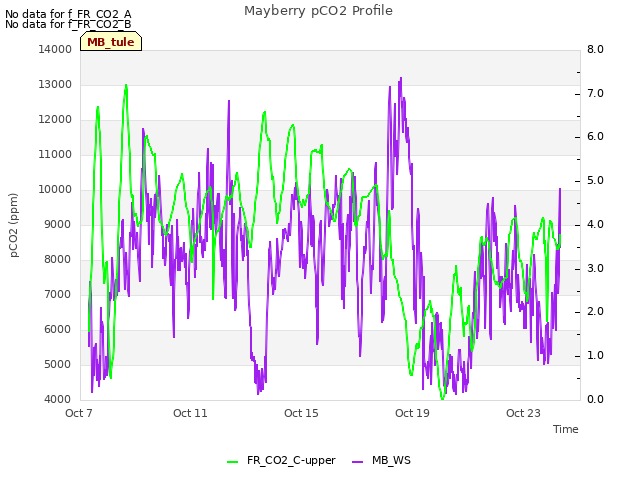The width and height of the screenshot is (640, 480).
Task: Click the 8000 left axis label
Action: click(58, 260)
